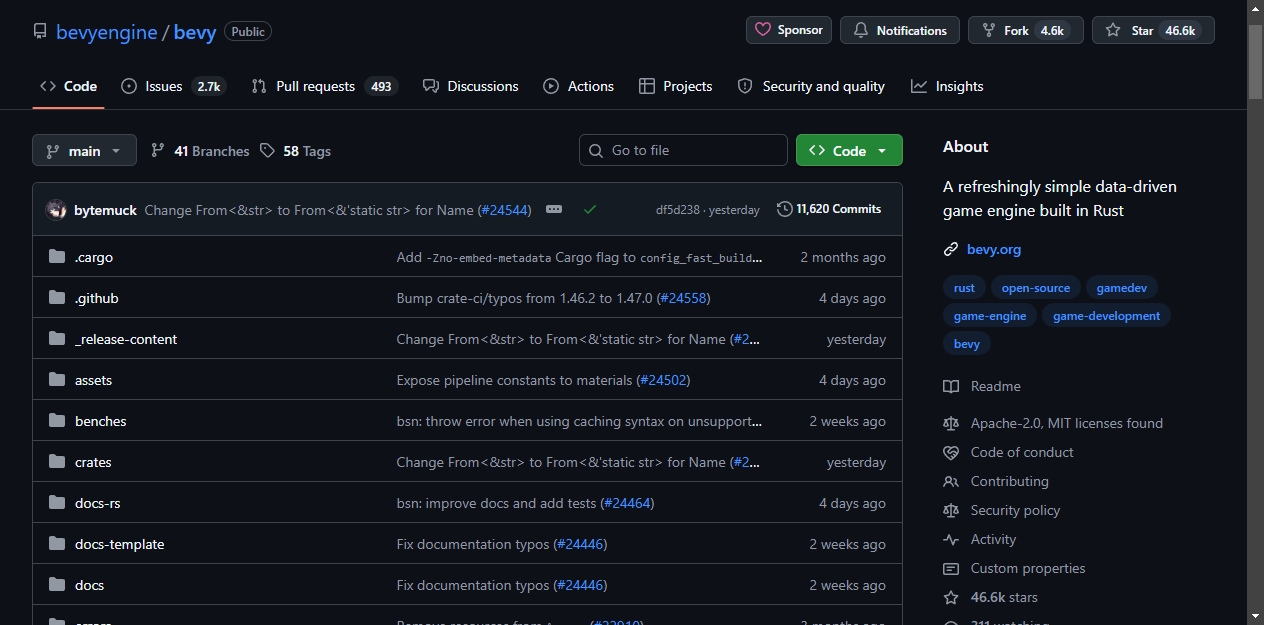Click the benches folder icon
The image size is (1264, 625).
(57, 421)
